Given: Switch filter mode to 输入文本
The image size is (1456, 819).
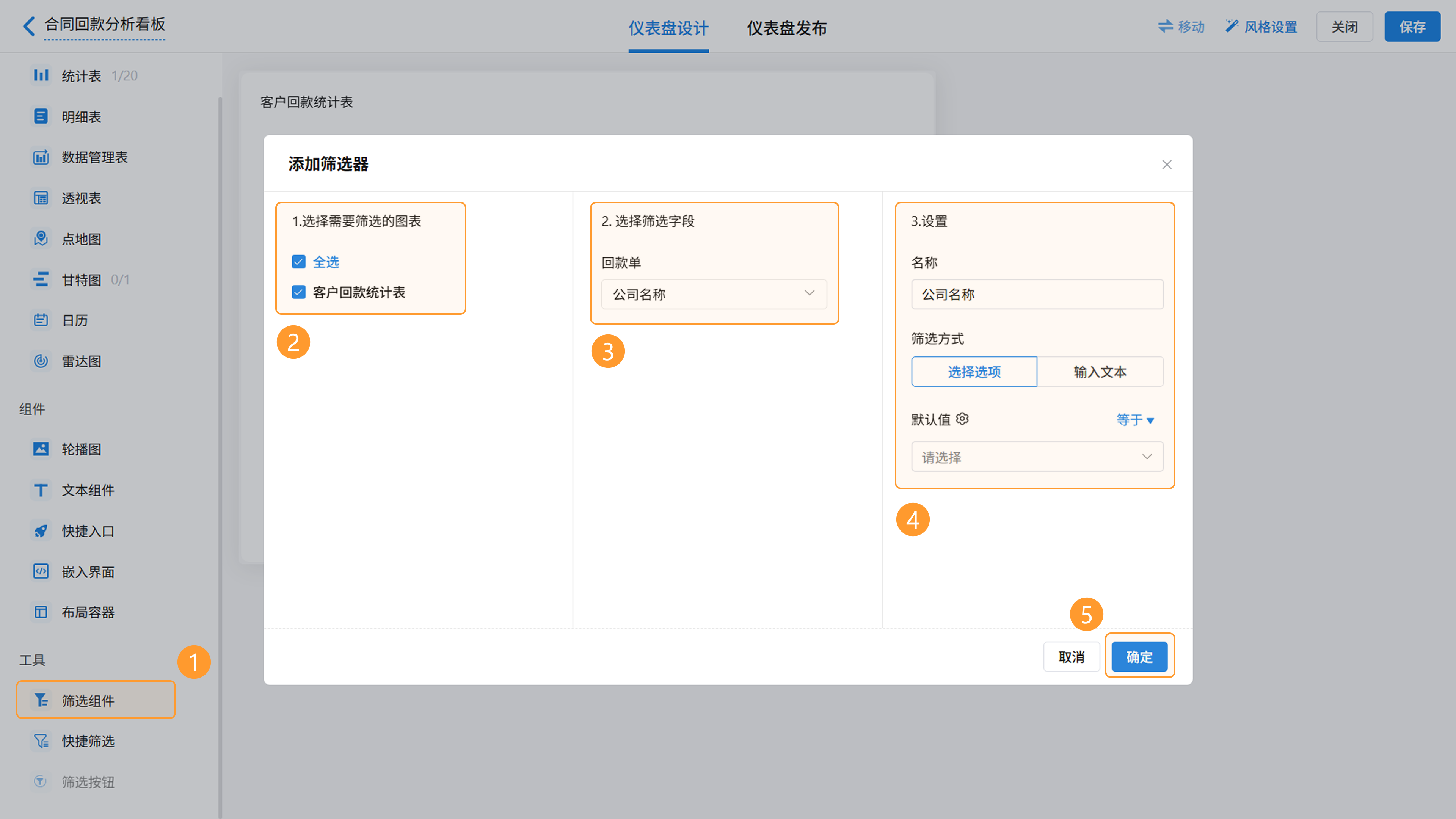Looking at the screenshot, I should tap(1099, 371).
